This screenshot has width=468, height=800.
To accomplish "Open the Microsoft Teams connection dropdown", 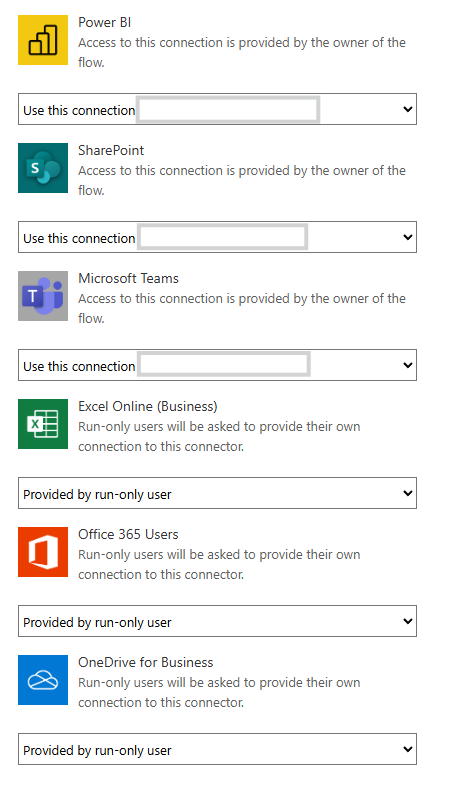I will [217, 365].
